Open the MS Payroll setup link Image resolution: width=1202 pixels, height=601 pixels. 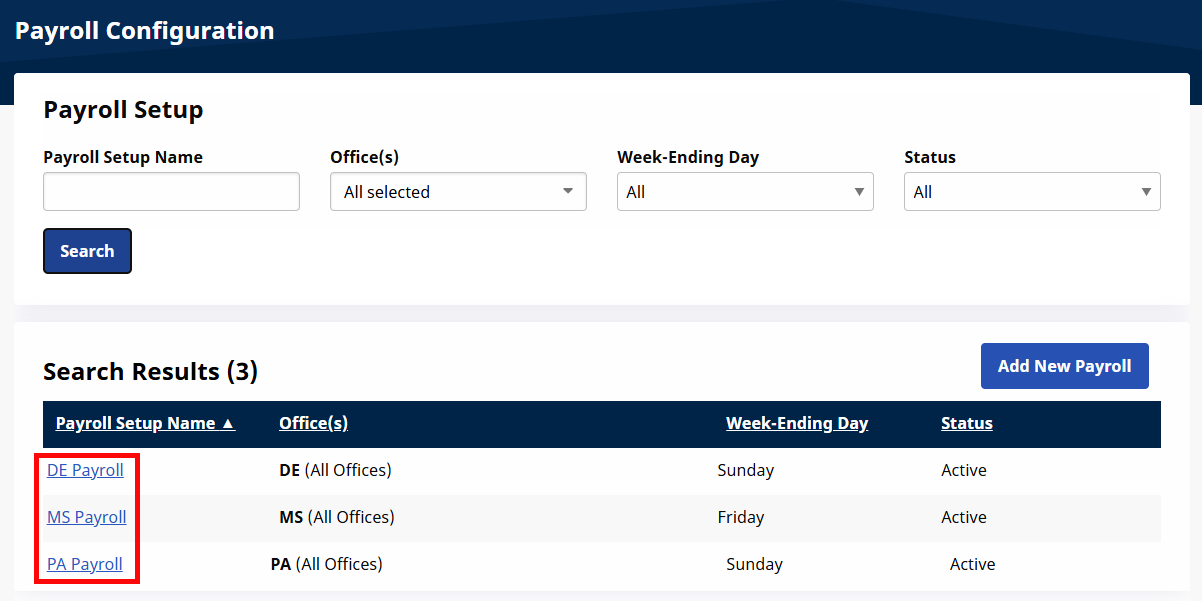pos(87,517)
